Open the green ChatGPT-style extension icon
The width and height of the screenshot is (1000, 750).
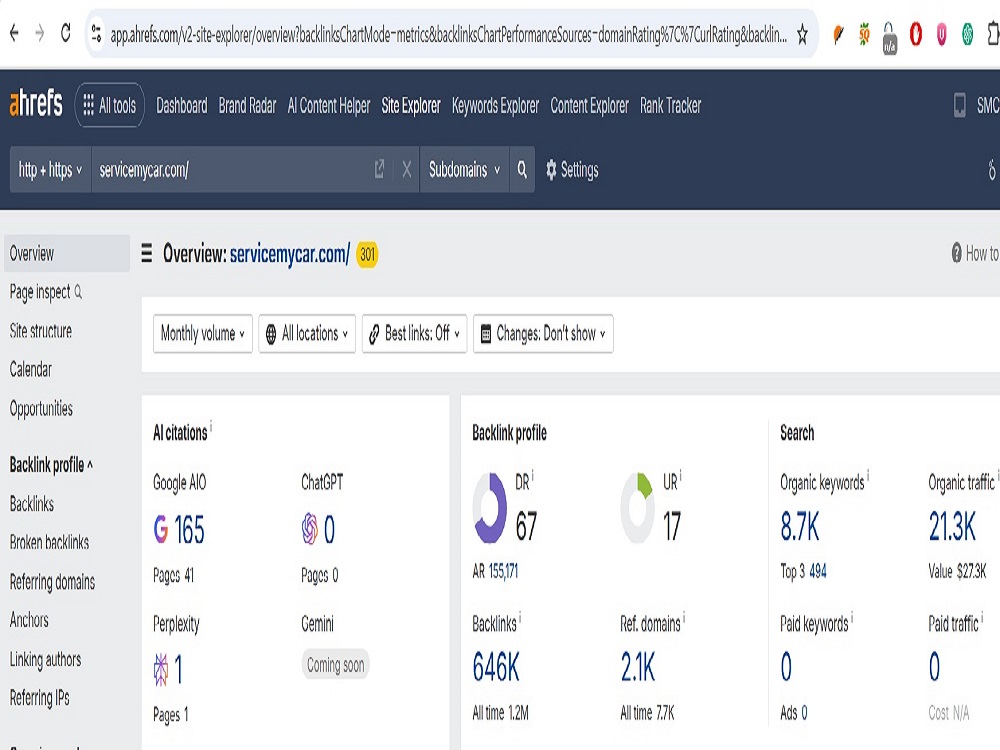point(967,34)
